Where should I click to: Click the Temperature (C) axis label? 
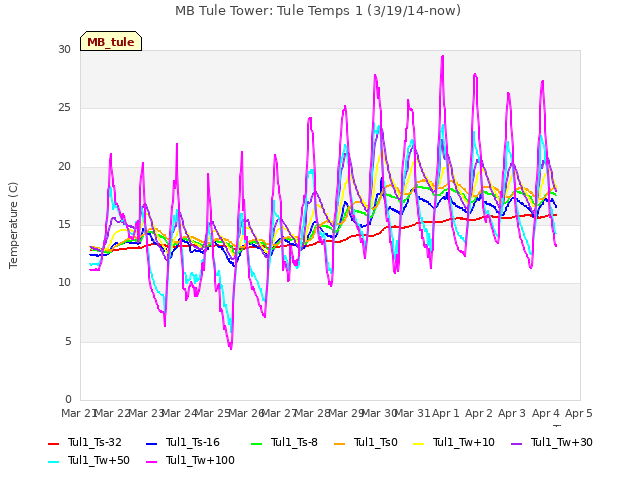tap(13, 225)
